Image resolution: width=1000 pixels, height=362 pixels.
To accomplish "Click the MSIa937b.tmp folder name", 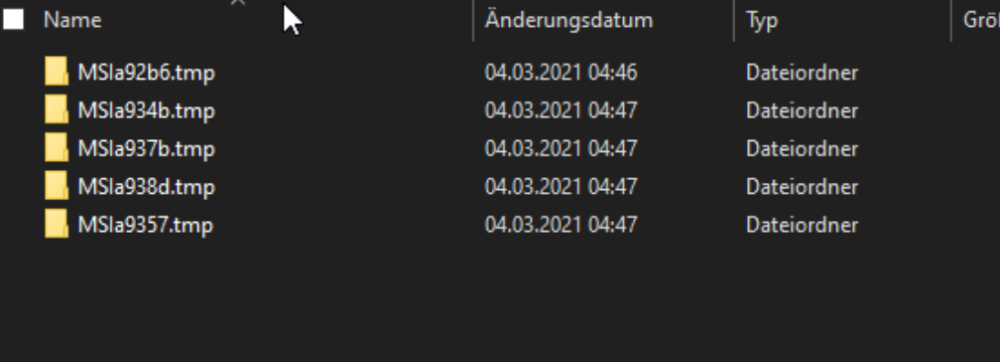I will (x=146, y=149).
